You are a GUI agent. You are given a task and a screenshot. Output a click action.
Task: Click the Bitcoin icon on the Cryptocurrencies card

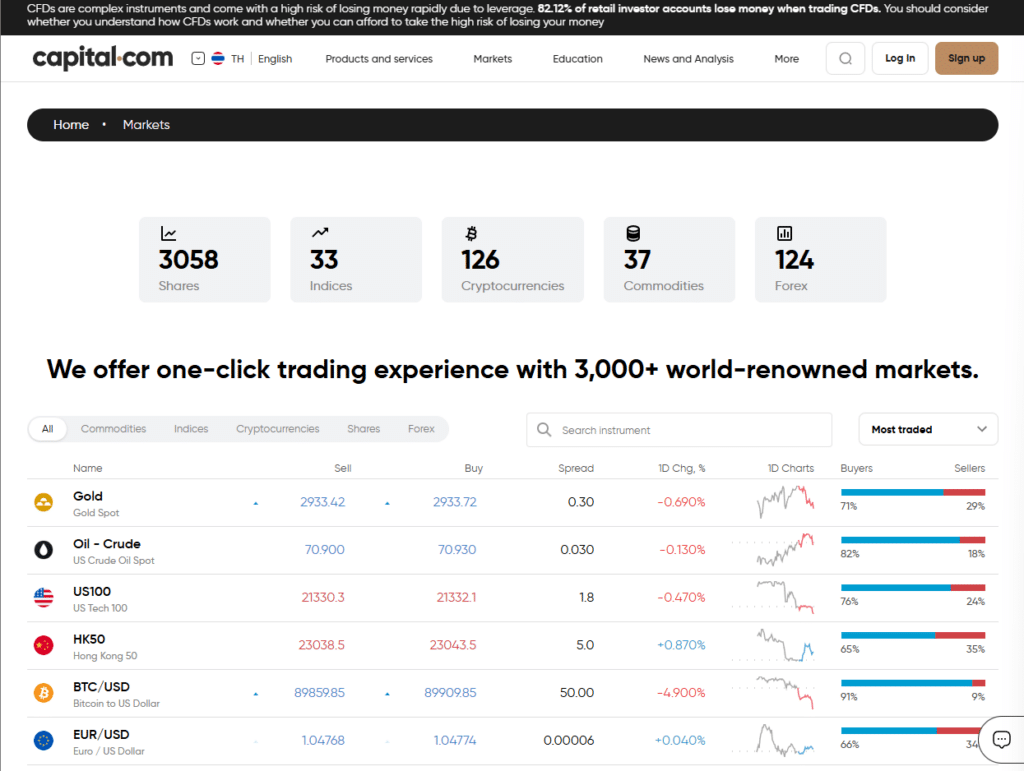coord(471,233)
